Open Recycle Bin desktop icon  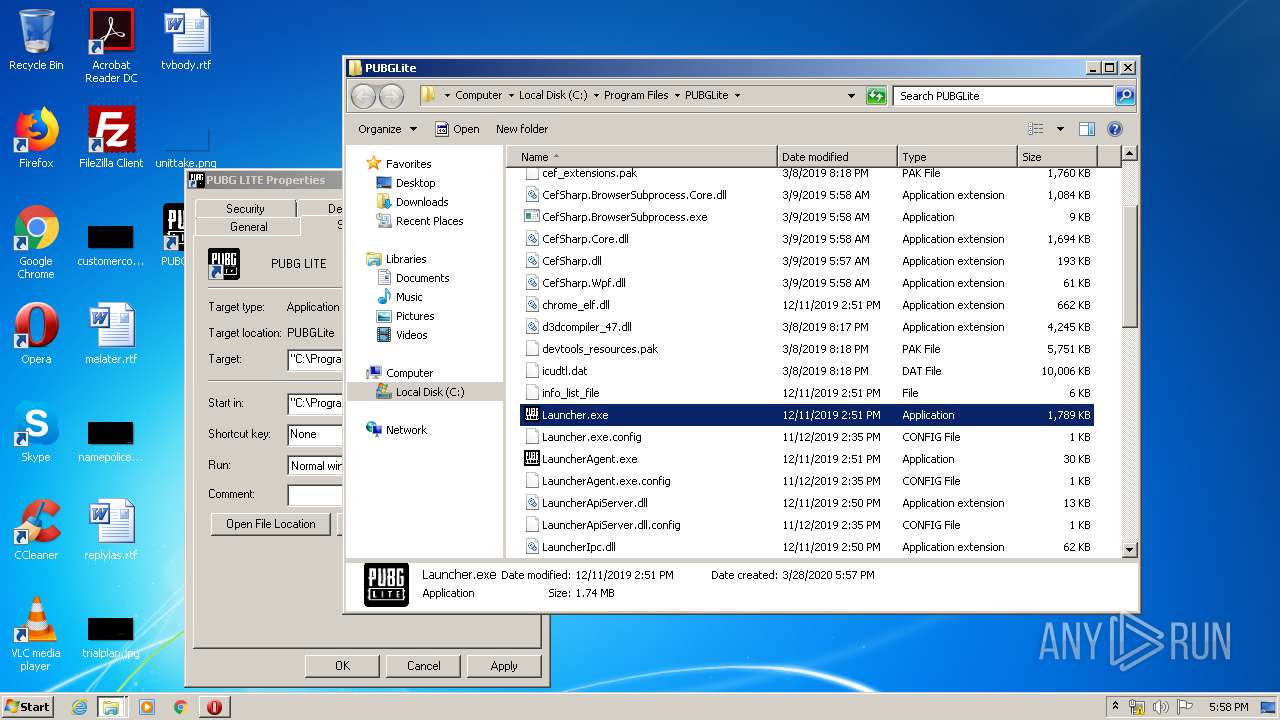click(36, 40)
